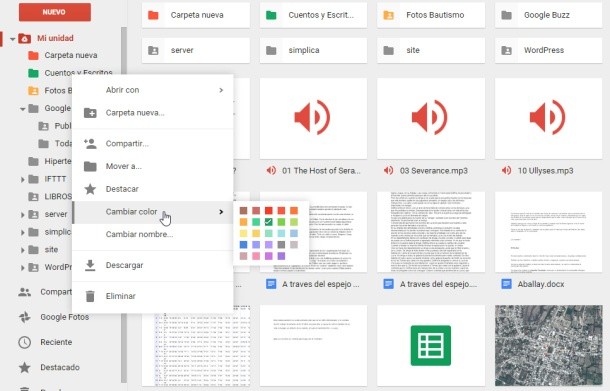
Task: Select red Carpeta nueva folder in sidebar
Action: pos(33,55)
